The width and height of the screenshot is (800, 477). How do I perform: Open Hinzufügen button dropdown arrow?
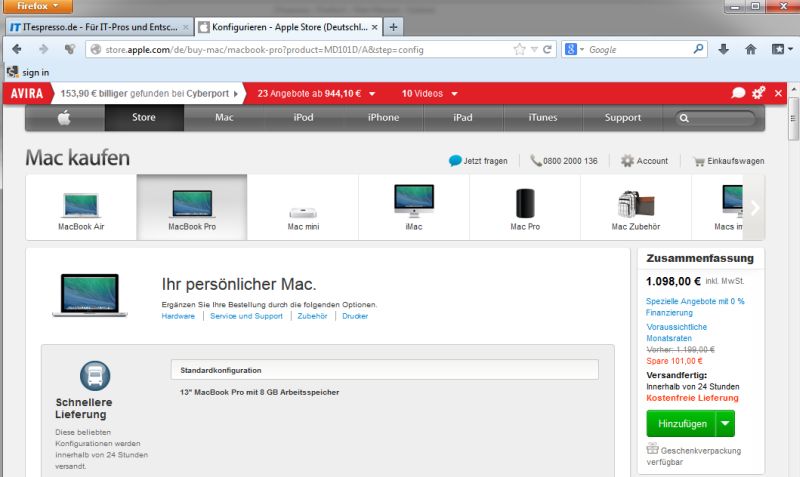point(725,423)
